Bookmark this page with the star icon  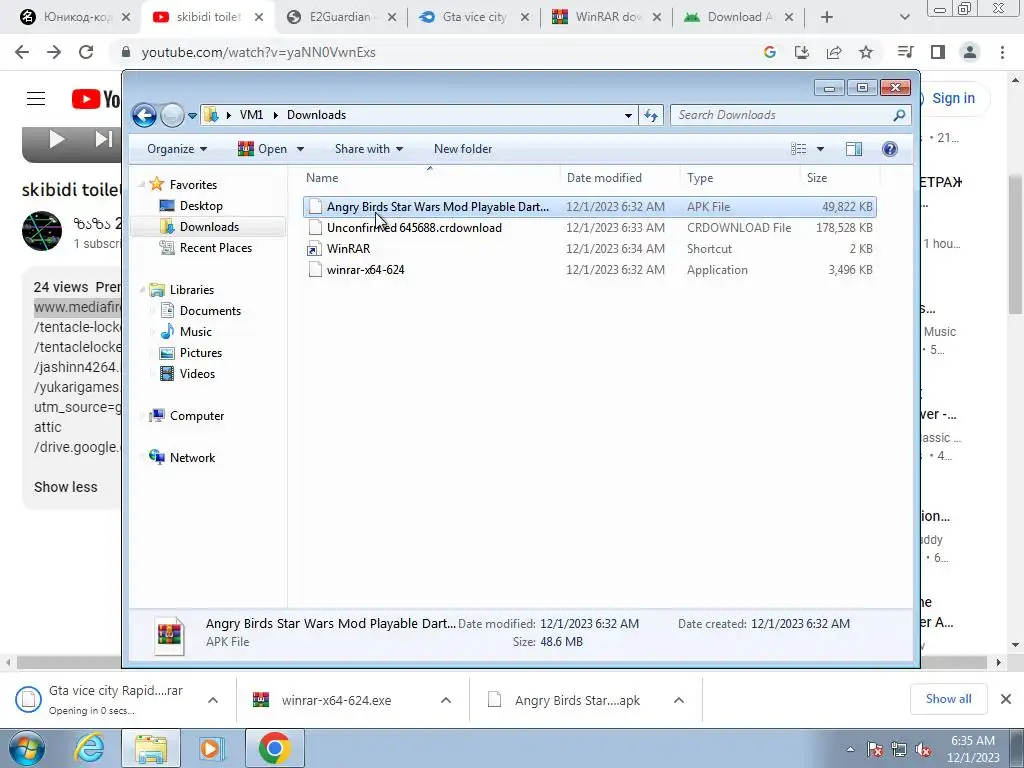866,52
